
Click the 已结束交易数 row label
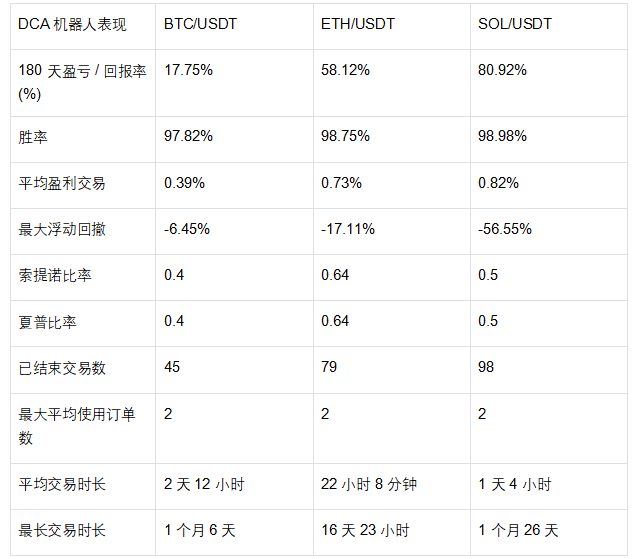pos(62,368)
